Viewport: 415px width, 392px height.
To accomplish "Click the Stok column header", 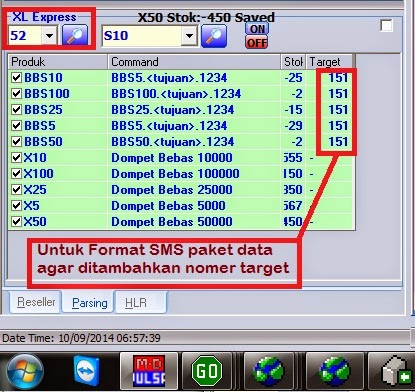I will 293,62.
